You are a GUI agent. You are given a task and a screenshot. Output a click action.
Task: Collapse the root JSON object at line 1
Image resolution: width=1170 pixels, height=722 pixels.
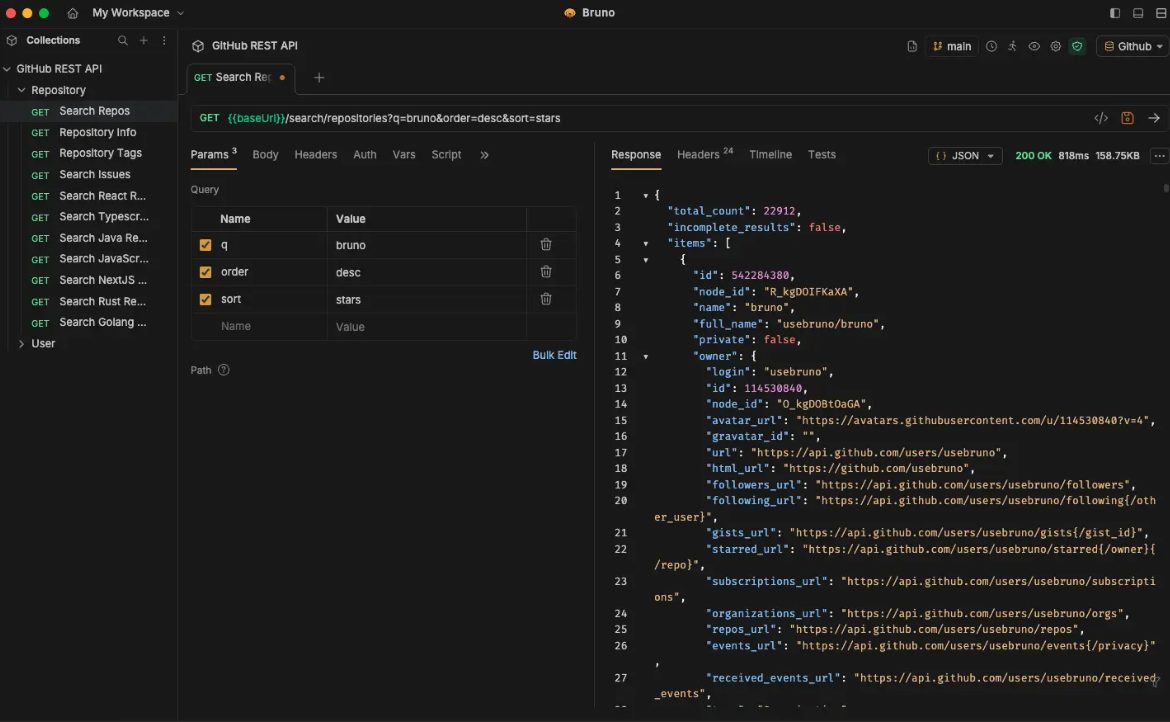coord(645,196)
